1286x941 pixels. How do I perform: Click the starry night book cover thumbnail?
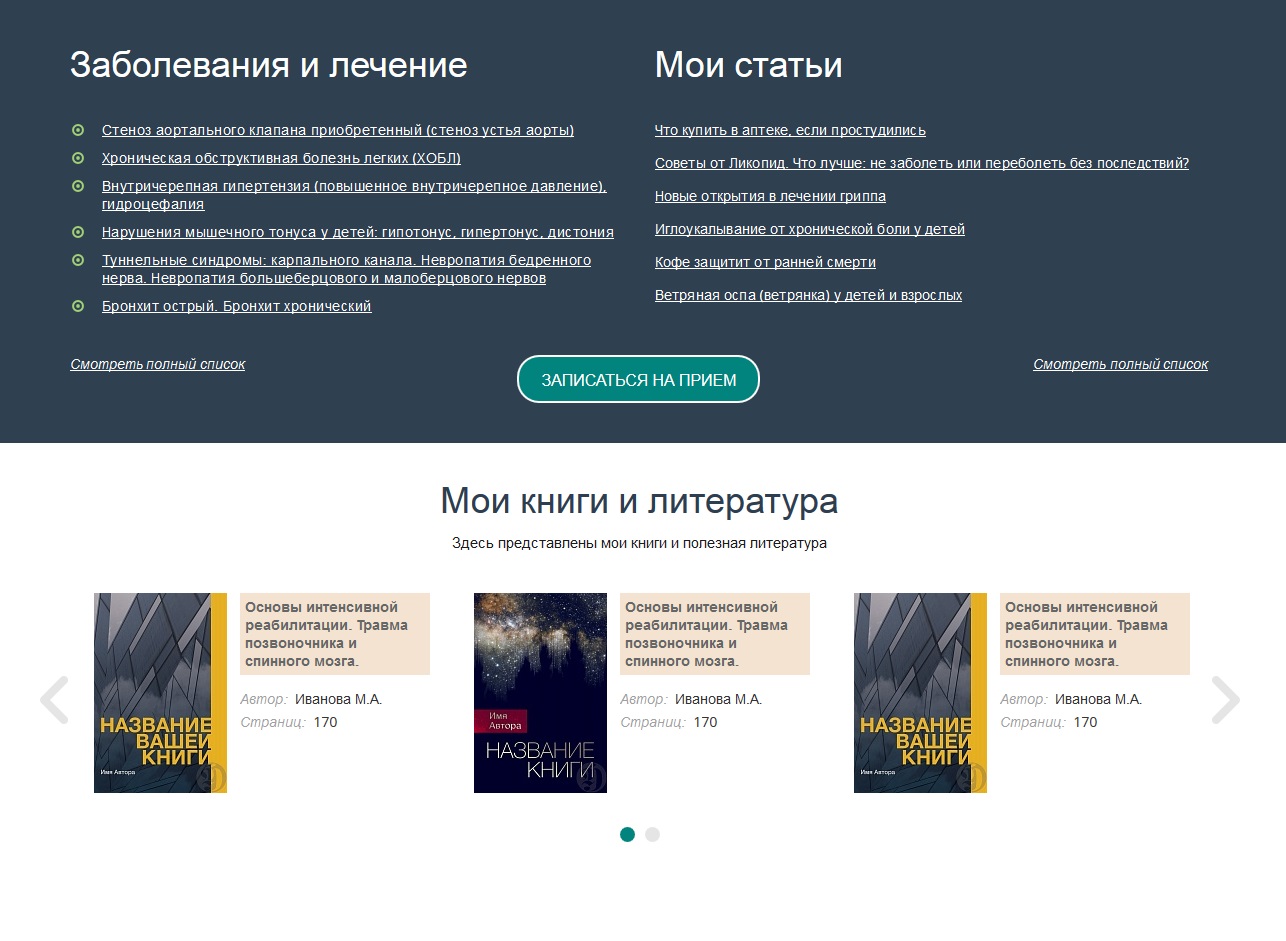[540, 692]
